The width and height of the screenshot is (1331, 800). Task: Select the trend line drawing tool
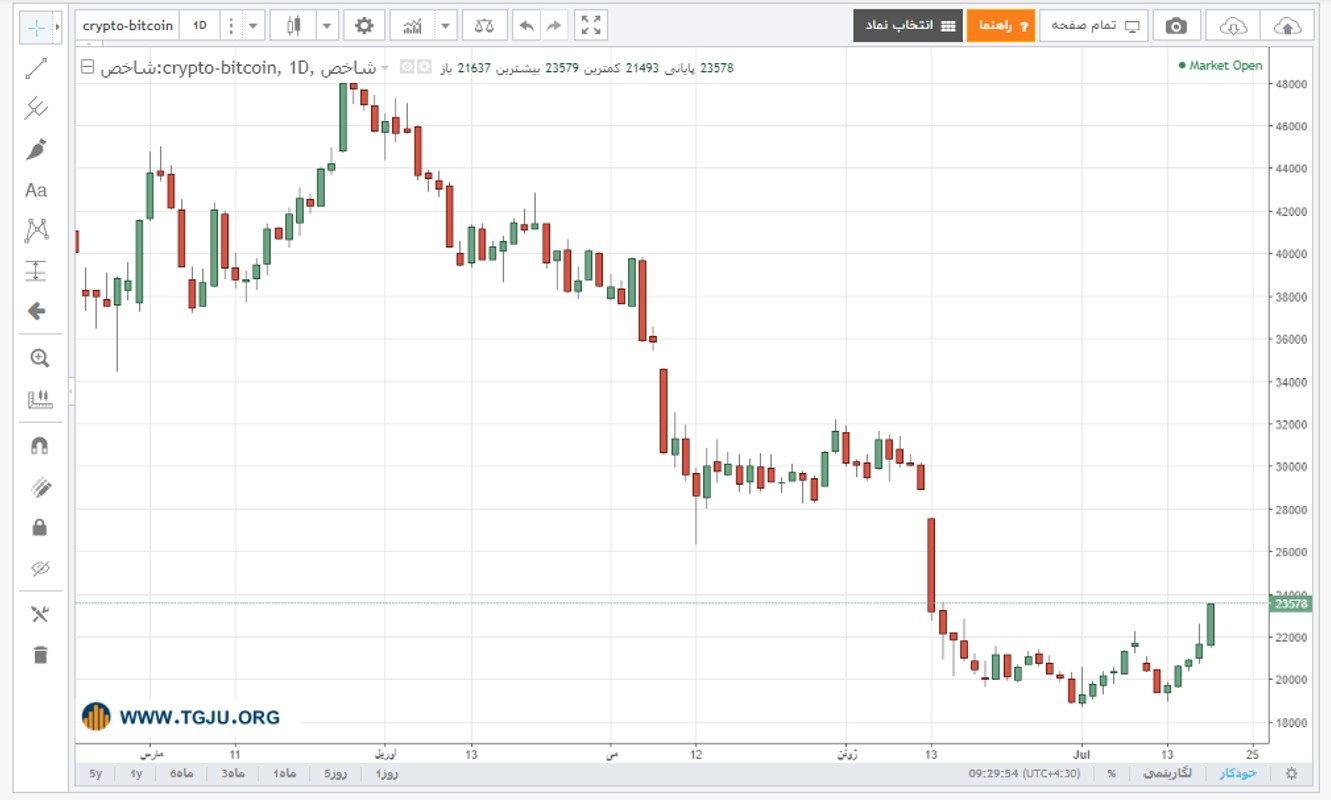coord(36,69)
